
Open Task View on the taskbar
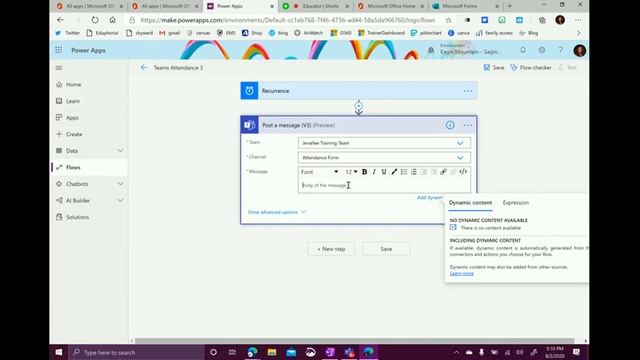point(232,352)
